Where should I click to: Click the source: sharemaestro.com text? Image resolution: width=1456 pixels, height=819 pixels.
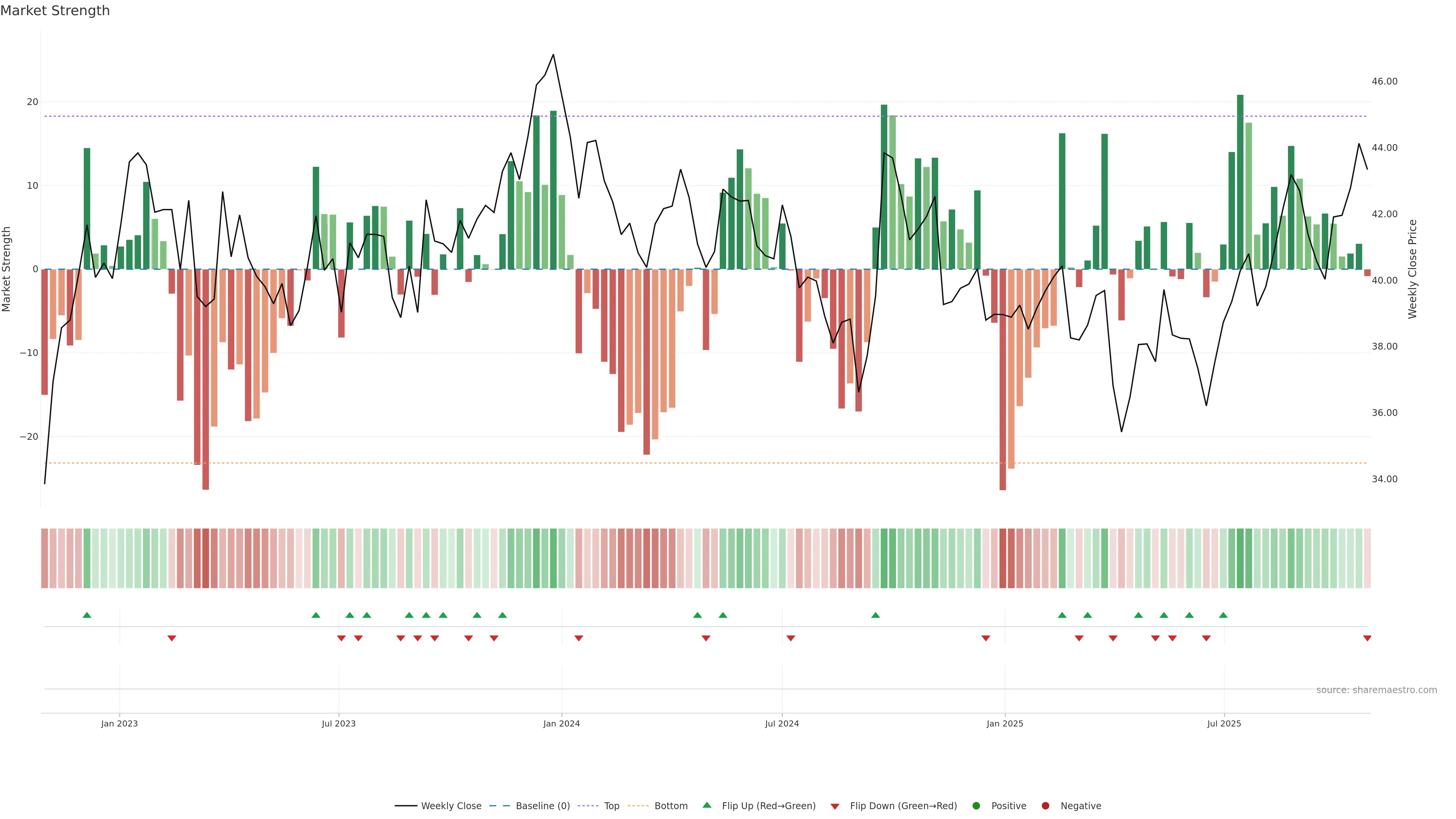click(1376, 690)
